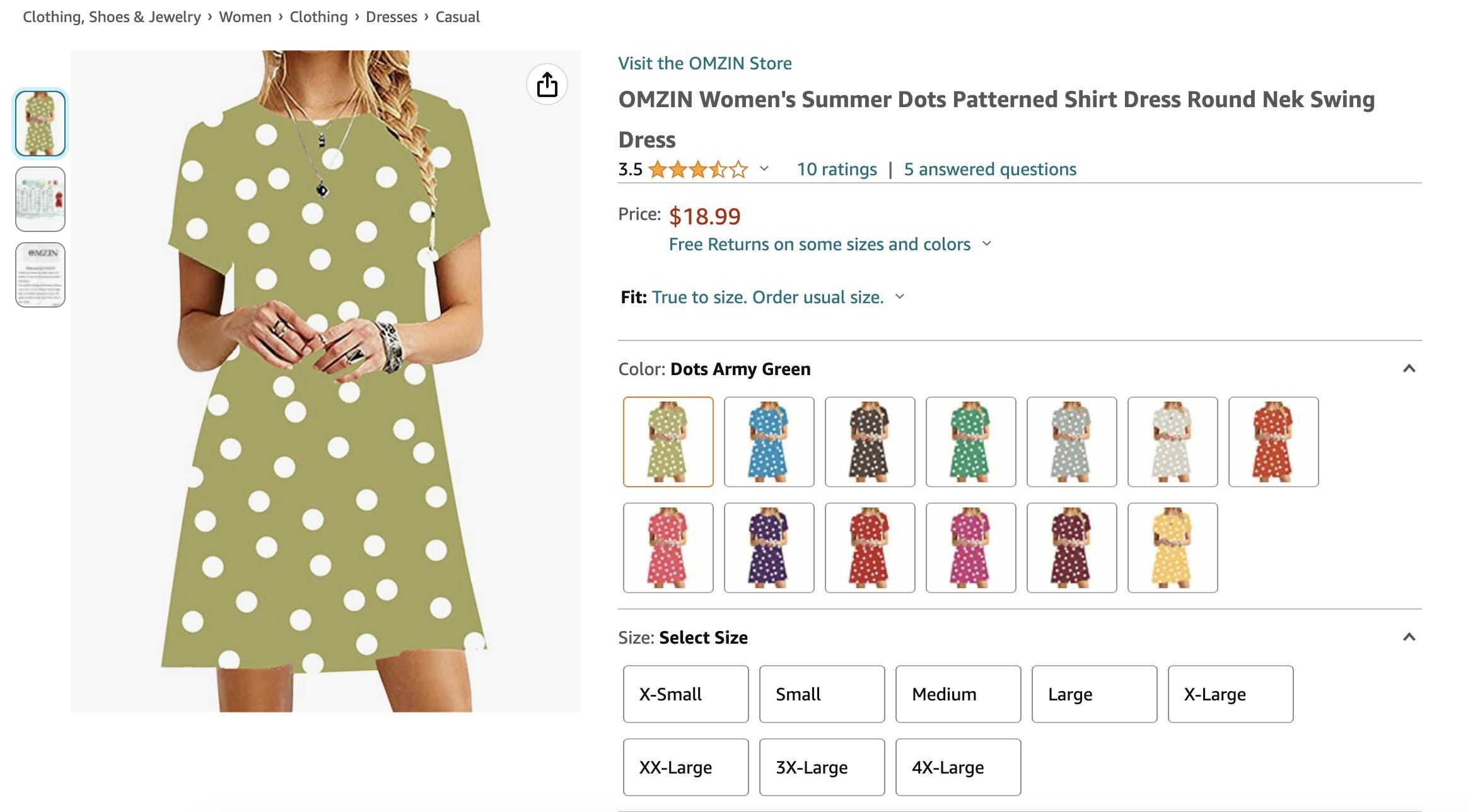Click the star rating toggle
Image resolution: width=1468 pixels, height=812 pixels.
click(x=764, y=168)
